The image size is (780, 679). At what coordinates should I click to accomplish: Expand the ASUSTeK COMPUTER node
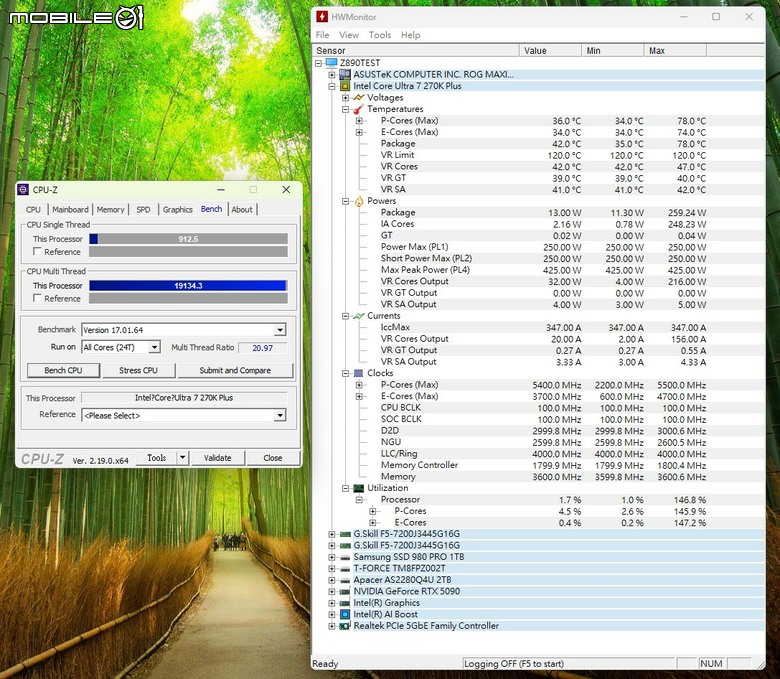tap(332, 75)
